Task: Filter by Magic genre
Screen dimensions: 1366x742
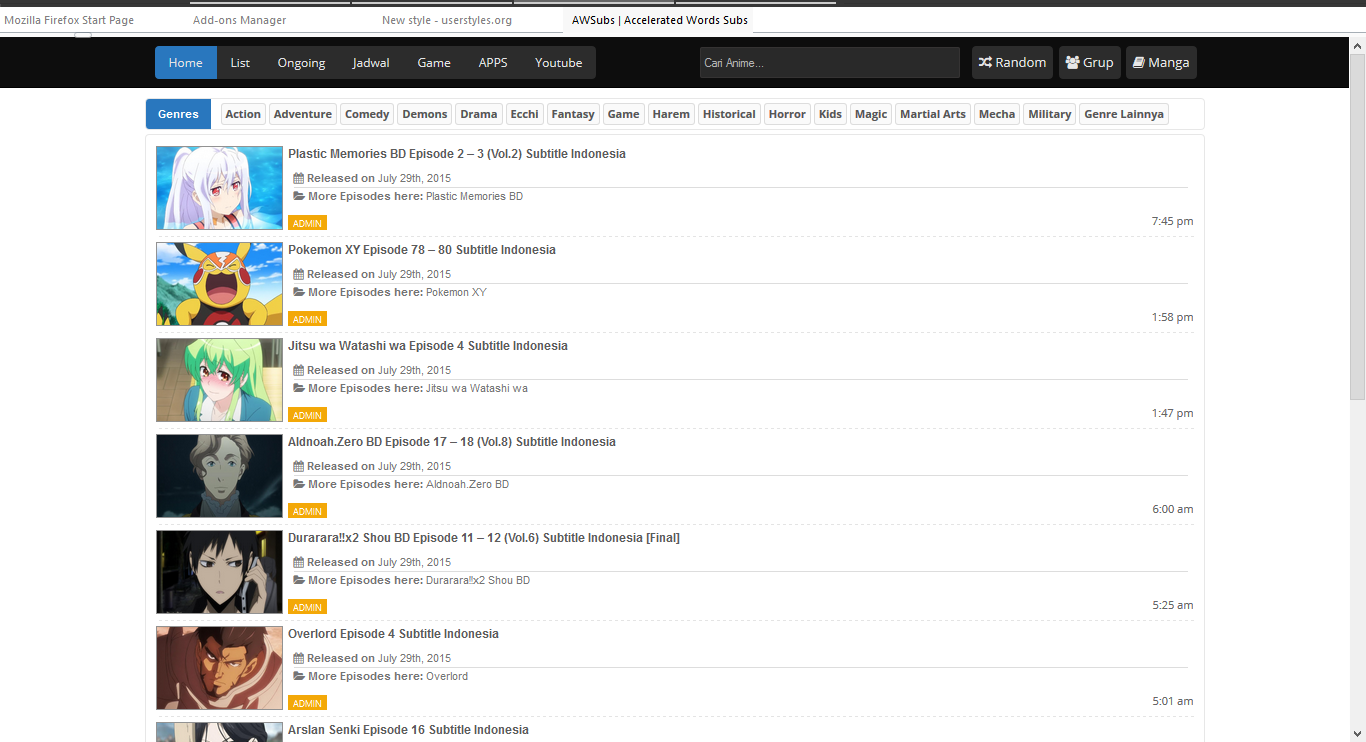Action: (871, 114)
